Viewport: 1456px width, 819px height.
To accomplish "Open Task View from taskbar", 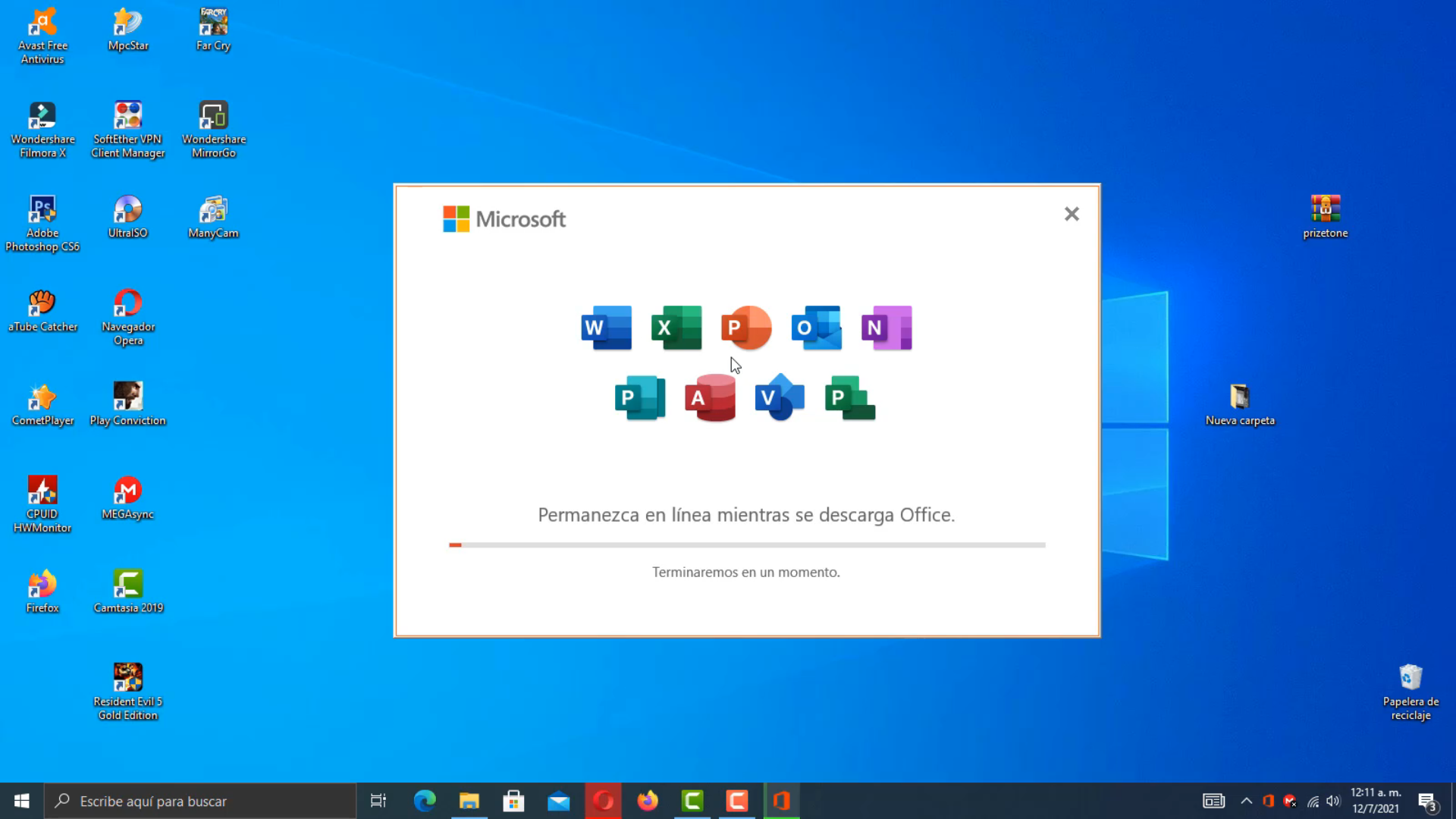I will click(x=378, y=801).
